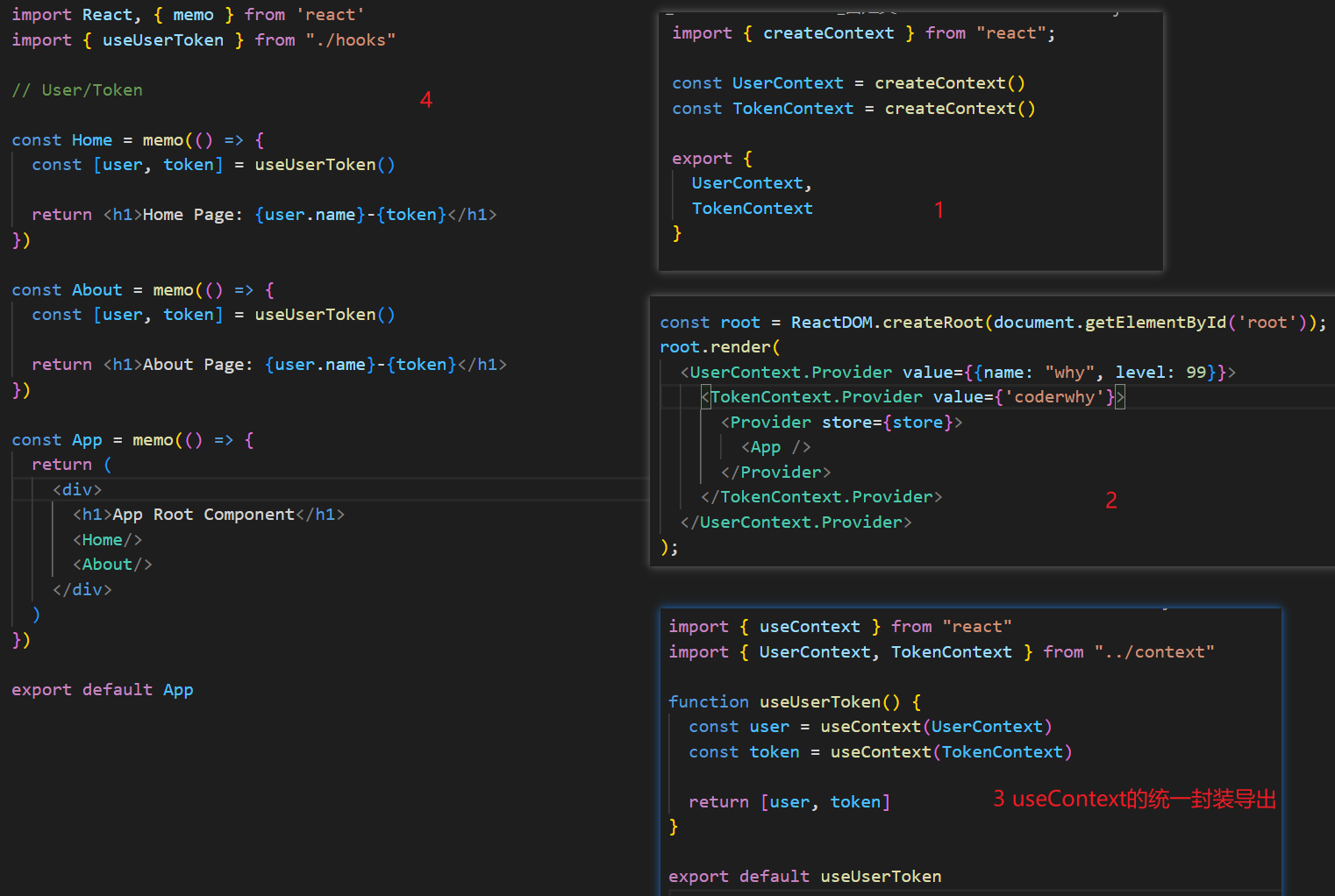
Task: Click the "import { useContext }" line
Action: (840, 627)
